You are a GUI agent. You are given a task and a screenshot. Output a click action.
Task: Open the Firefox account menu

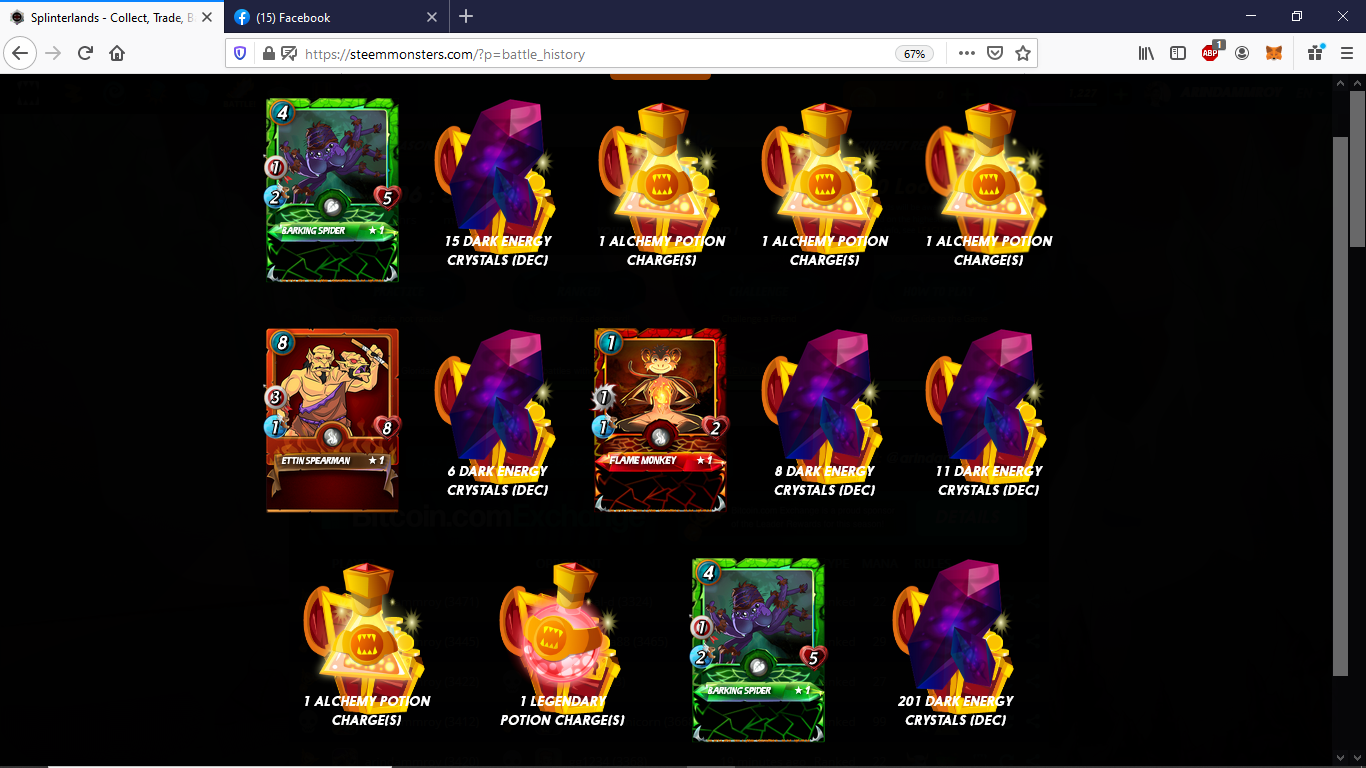point(1242,53)
